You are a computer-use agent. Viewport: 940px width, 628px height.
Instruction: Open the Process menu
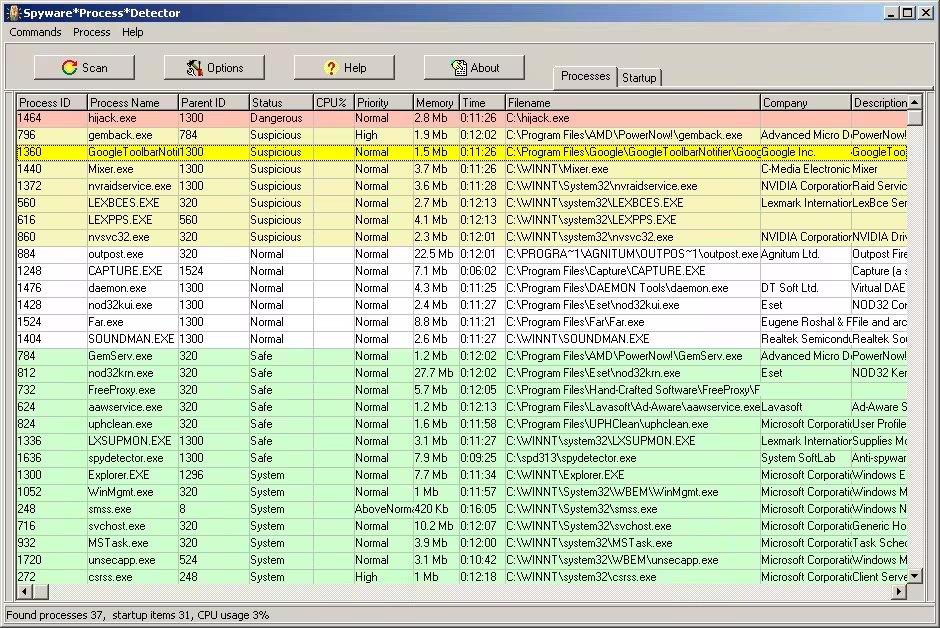(x=92, y=32)
